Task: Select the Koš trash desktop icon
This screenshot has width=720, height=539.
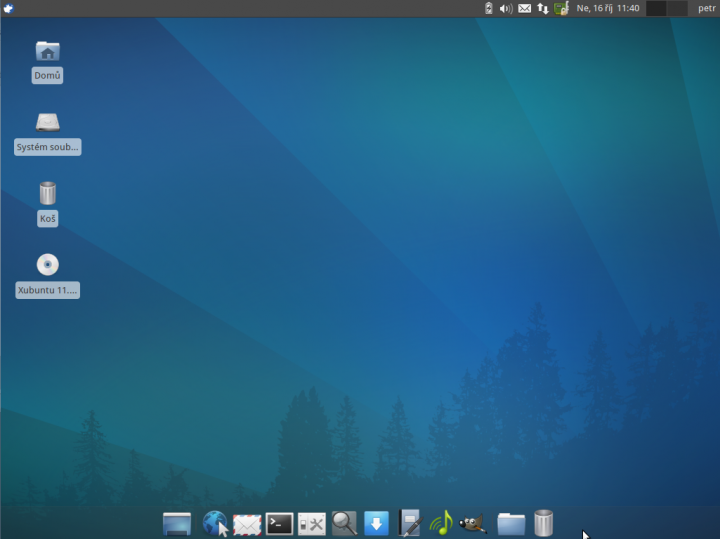Action: pyautogui.click(x=48, y=193)
